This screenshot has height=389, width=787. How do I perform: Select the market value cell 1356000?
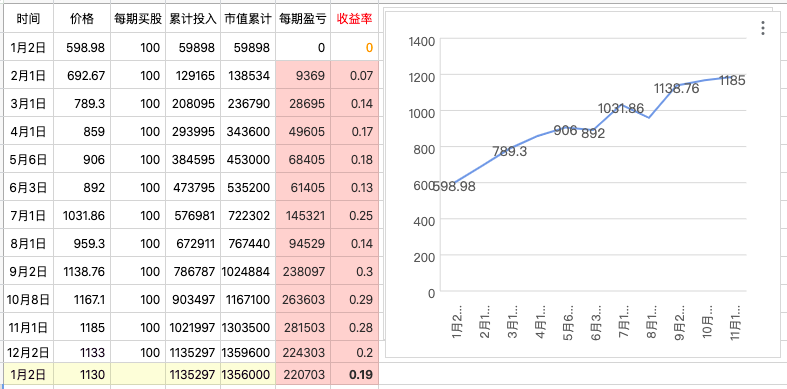tap(247, 374)
